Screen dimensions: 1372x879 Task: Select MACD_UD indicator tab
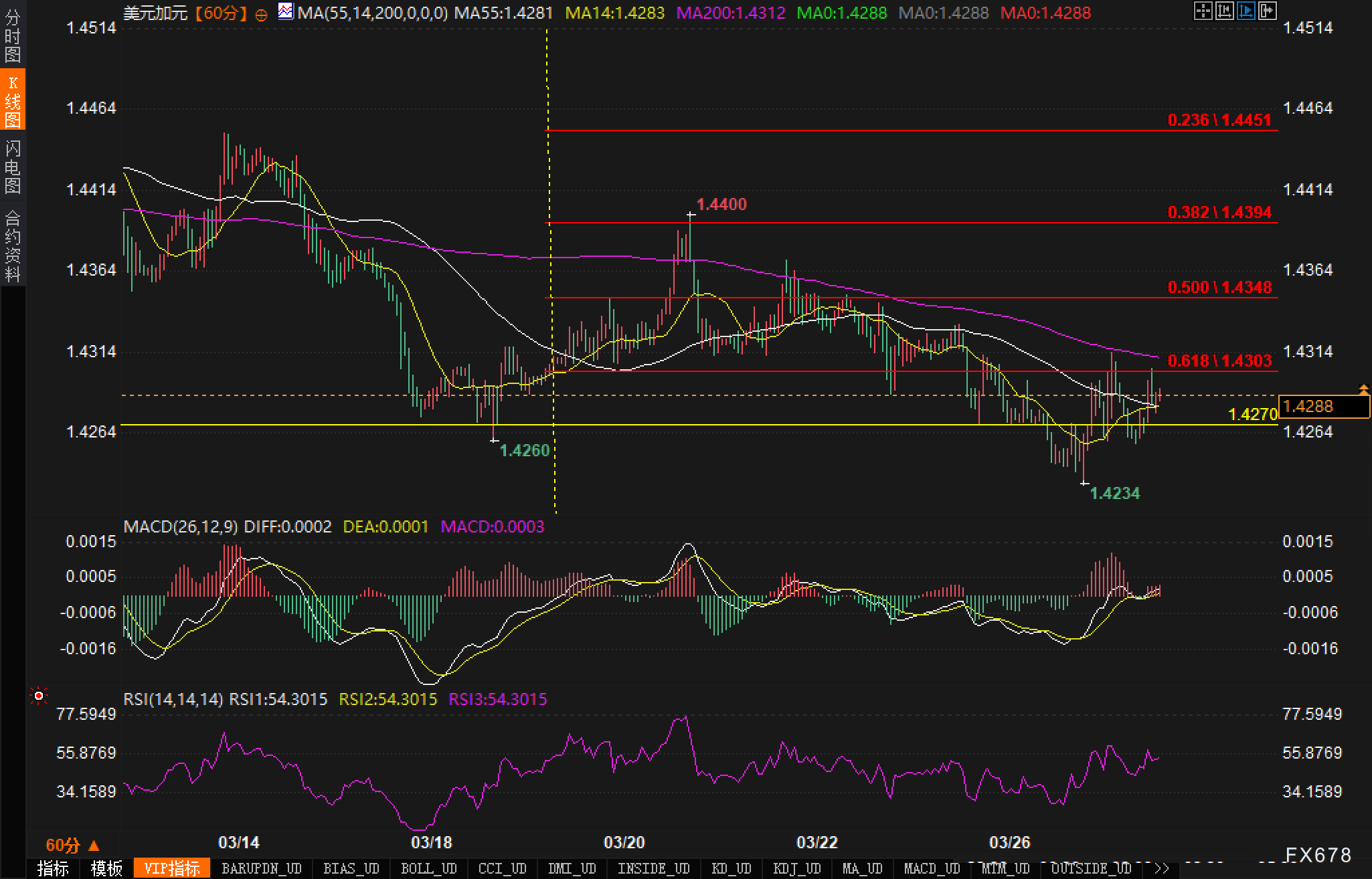tap(932, 868)
